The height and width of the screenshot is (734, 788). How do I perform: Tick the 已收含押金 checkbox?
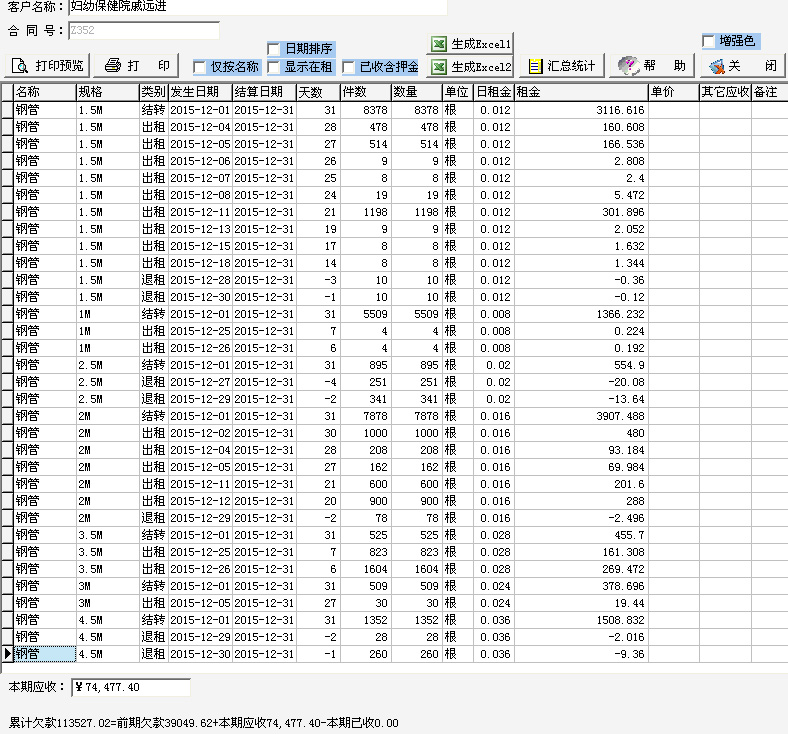tap(349, 67)
